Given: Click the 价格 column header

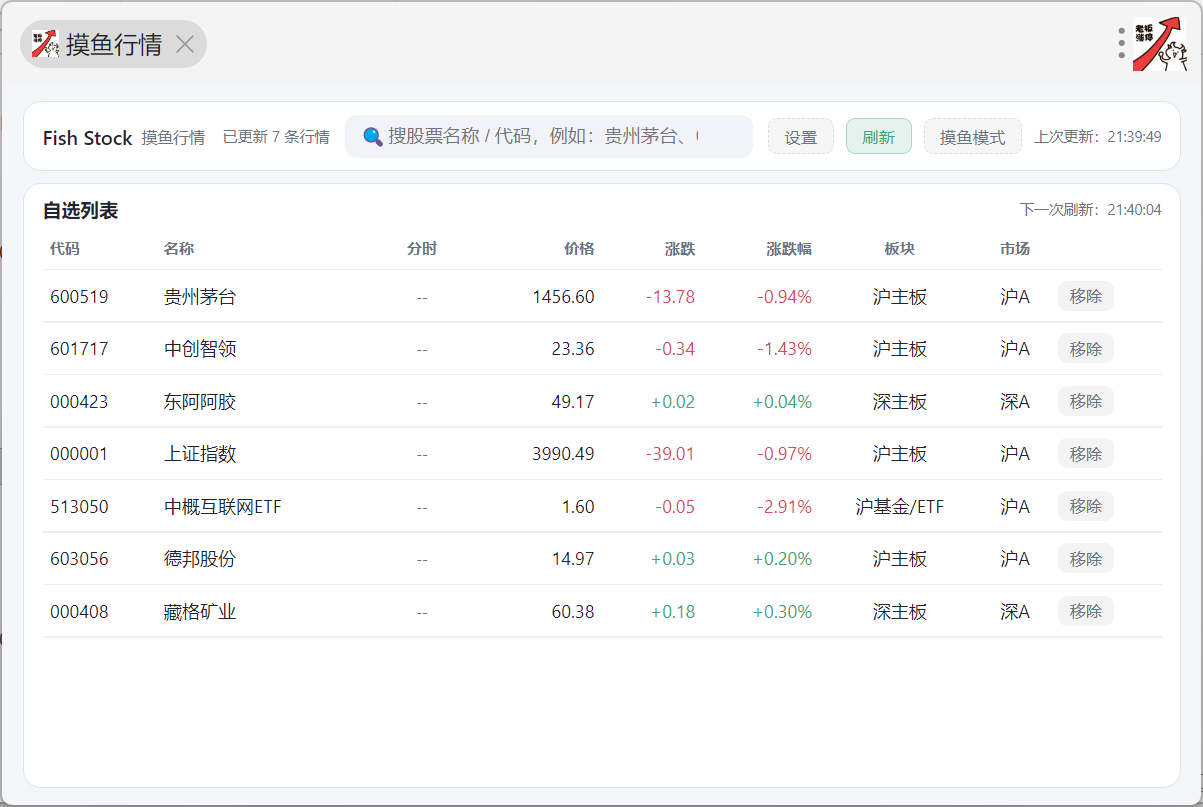Looking at the screenshot, I should click(x=579, y=249).
